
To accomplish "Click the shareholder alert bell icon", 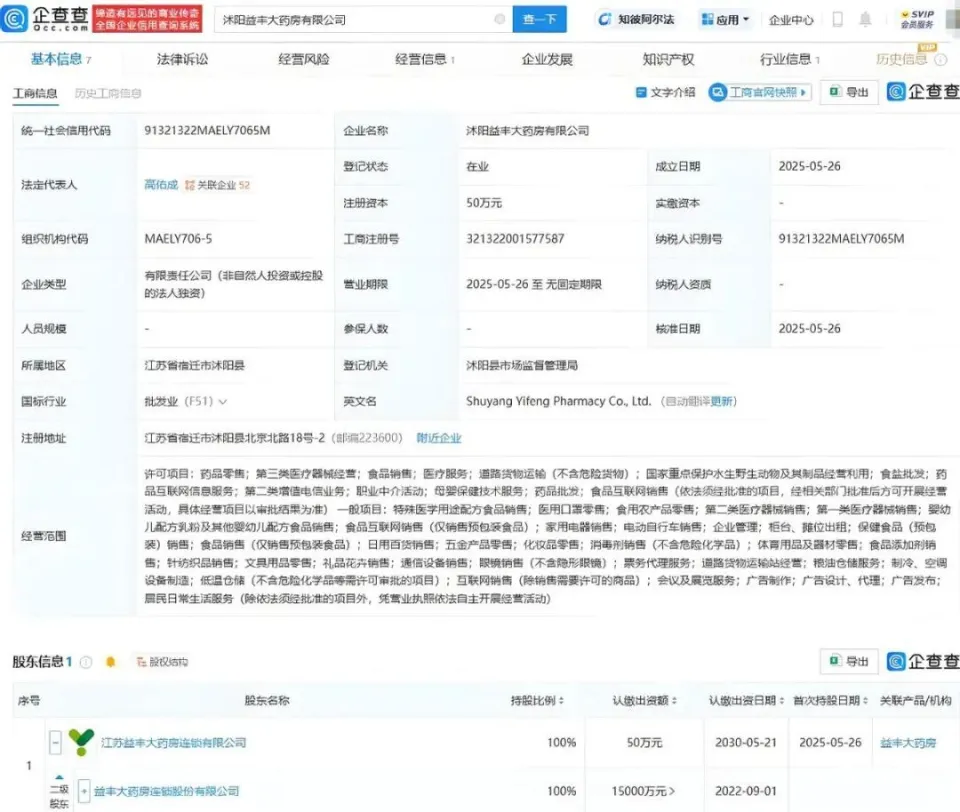I will point(111,662).
